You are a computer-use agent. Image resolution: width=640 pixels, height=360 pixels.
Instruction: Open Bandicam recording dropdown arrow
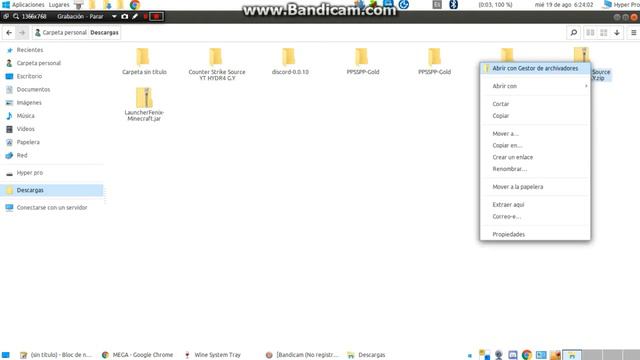pyautogui.click(x=114, y=16)
